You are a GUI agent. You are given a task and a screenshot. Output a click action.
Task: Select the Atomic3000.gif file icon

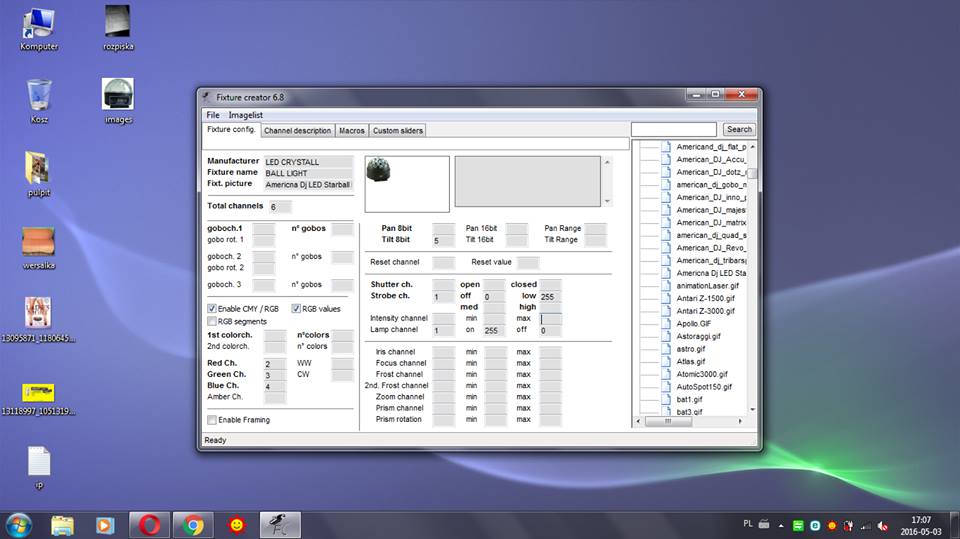(x=664, y=374)
